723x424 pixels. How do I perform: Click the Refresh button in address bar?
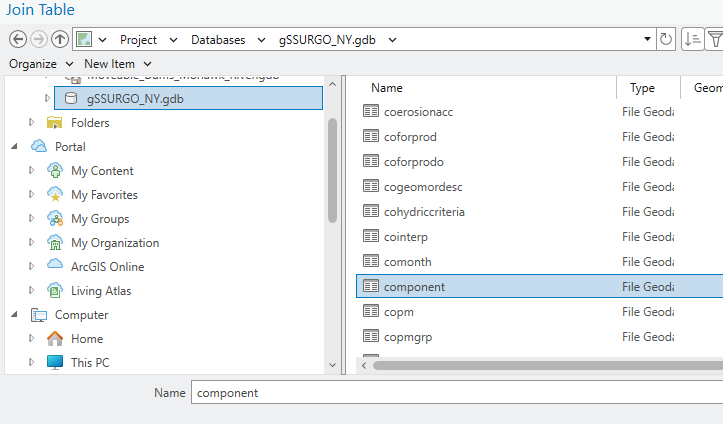(666, 39)
